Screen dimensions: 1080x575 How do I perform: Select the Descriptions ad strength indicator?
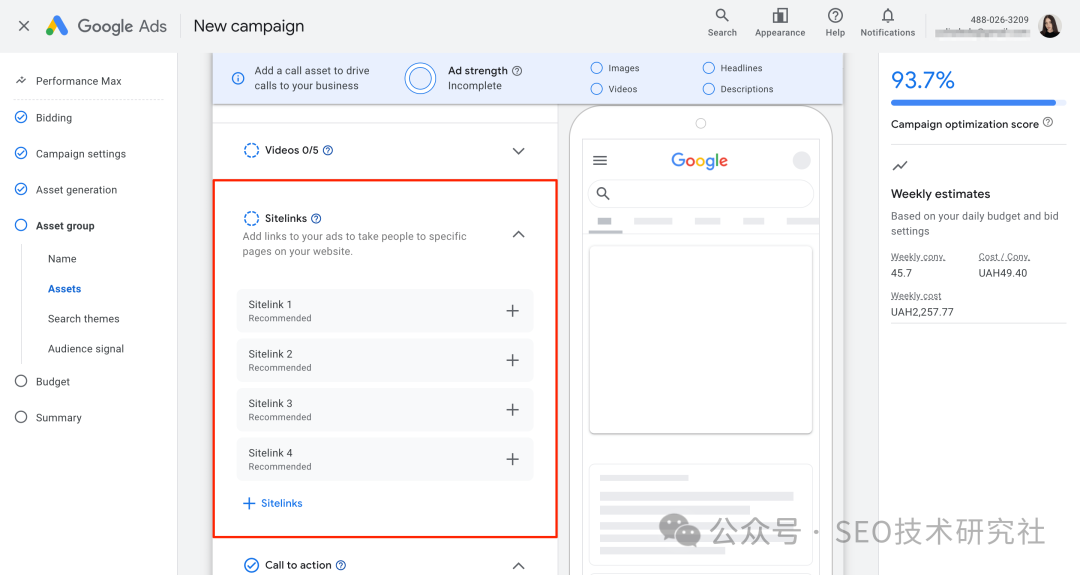coord(709,89)
